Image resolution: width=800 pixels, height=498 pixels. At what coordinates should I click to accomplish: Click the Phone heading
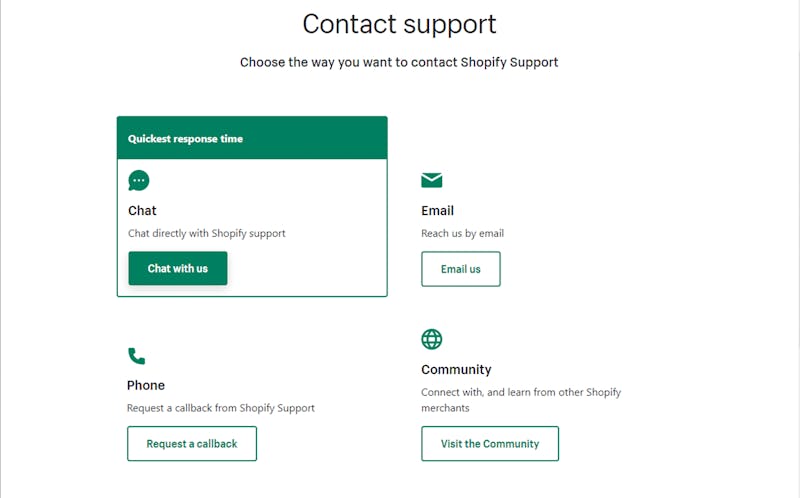(146, 385)
